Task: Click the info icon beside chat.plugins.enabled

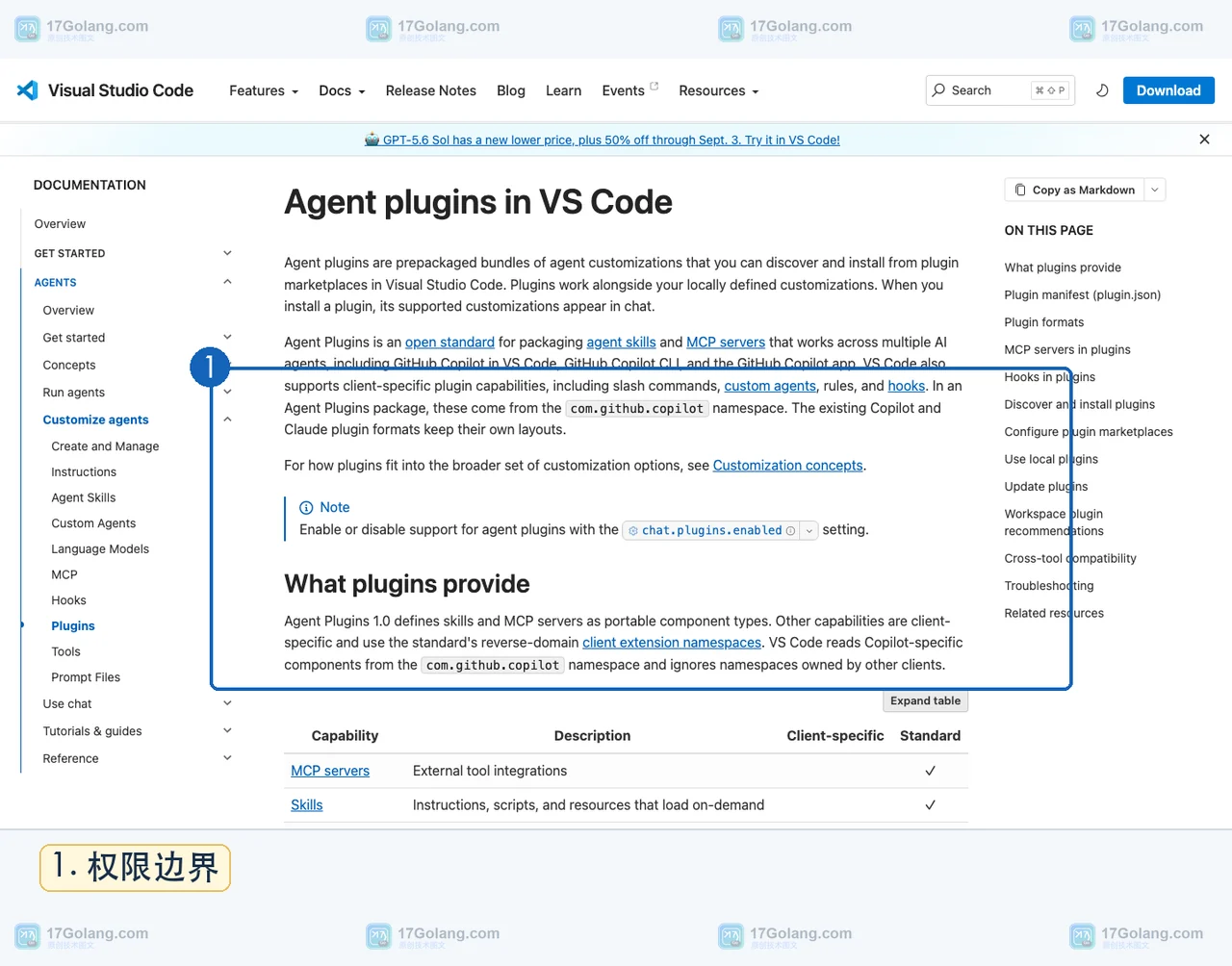Action: coord(791,530)
